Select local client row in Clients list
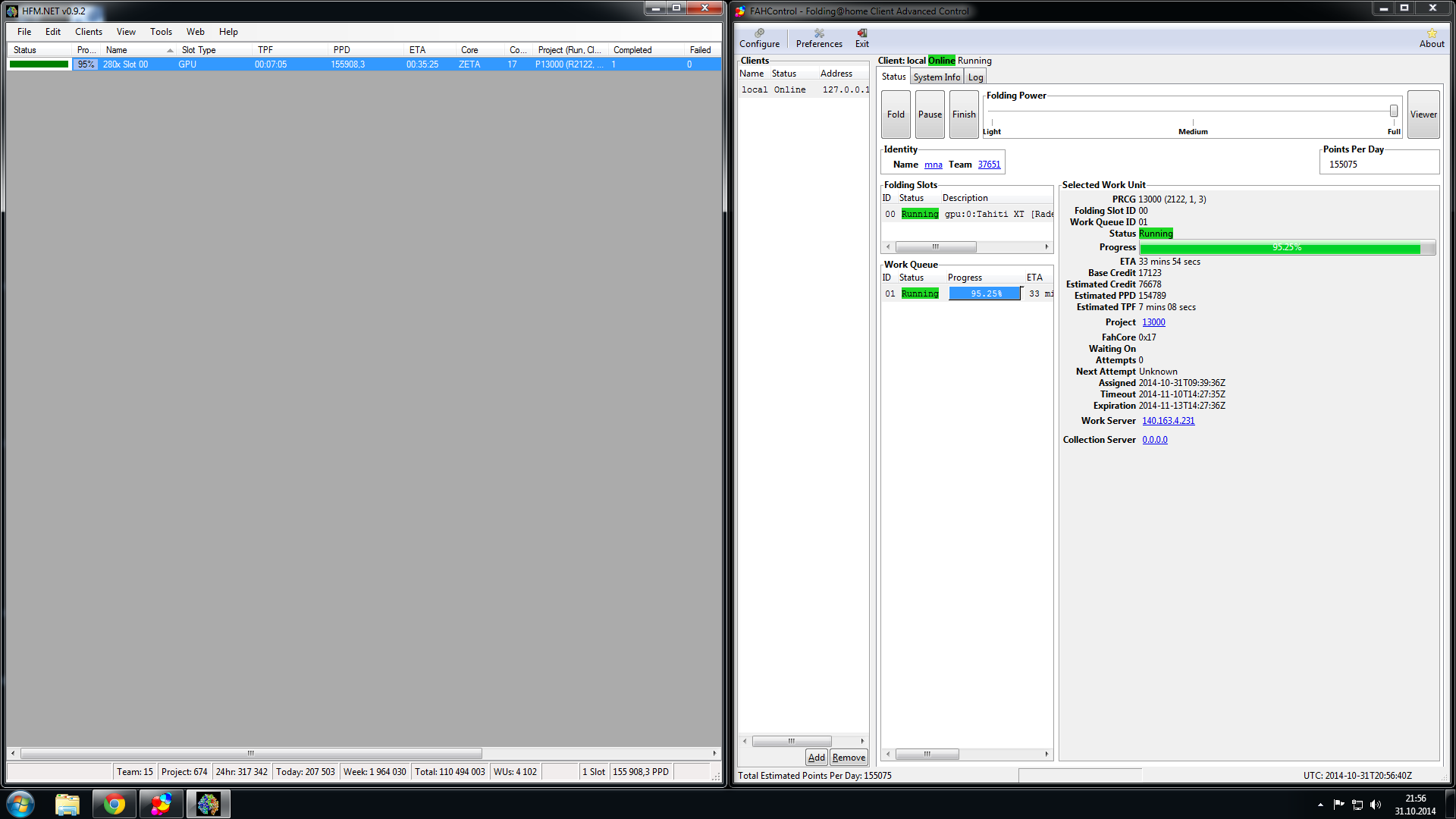The width and height of the screenshot is (1456, 819). coord(804,89)
